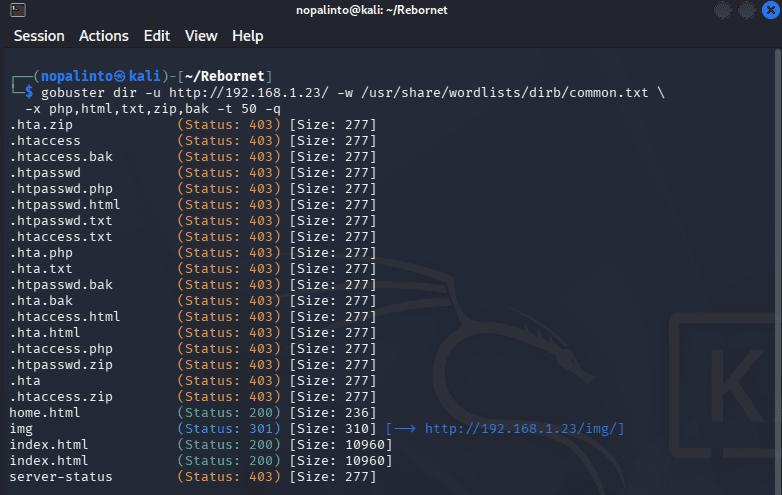Open the Actions menu
Image resolution: width=782 pixels, height=495 pixels.
(104, 36)
